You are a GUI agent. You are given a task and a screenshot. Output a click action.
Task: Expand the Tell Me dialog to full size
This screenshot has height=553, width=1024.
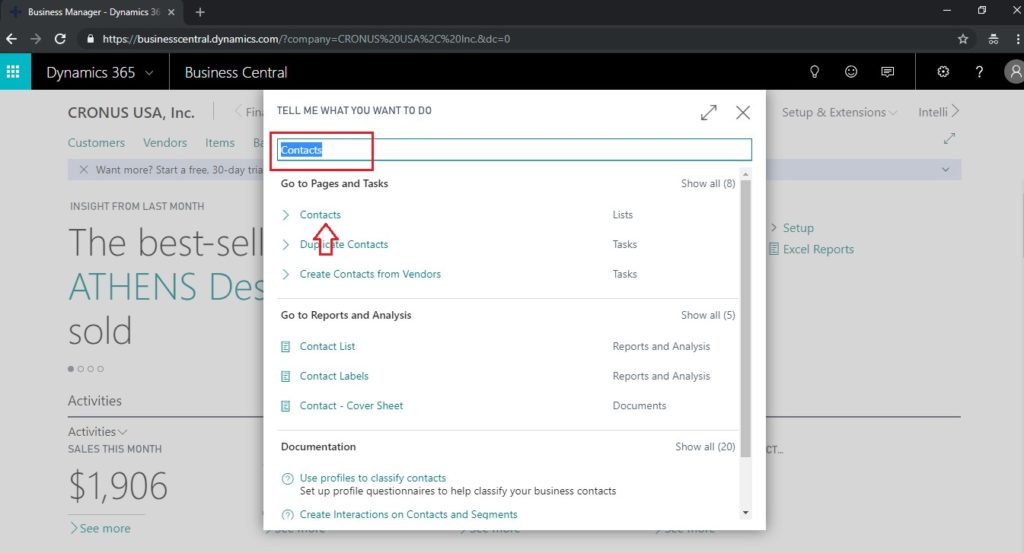pyautogui.click(x=709, y=112)
